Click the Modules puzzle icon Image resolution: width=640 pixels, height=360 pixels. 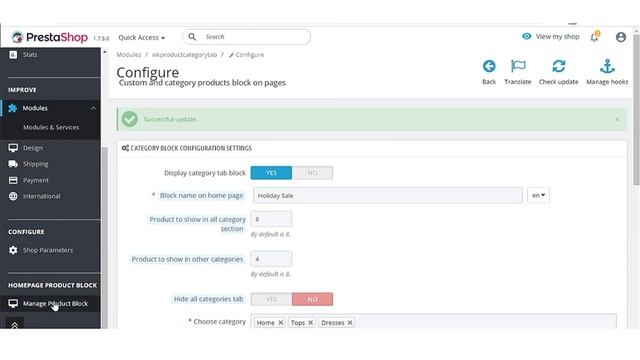(x=13, y=108)
